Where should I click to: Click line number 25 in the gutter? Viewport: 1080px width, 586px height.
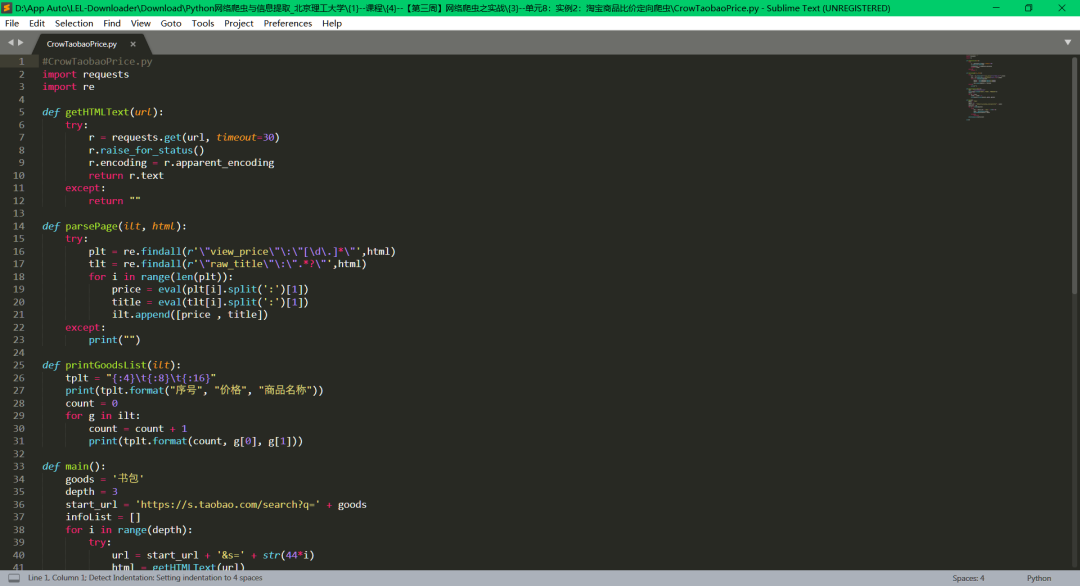click(x=19, y=365)
